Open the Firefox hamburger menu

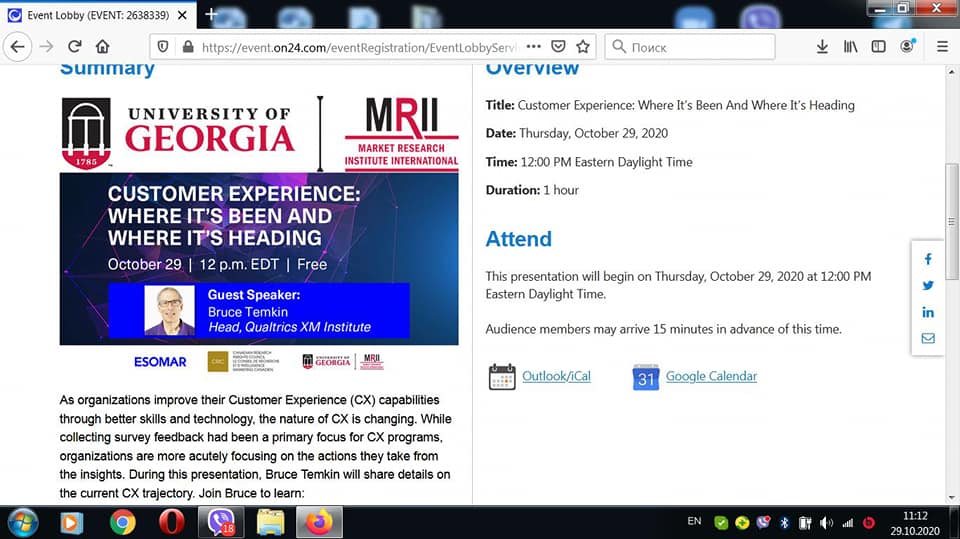click(942, 47)
